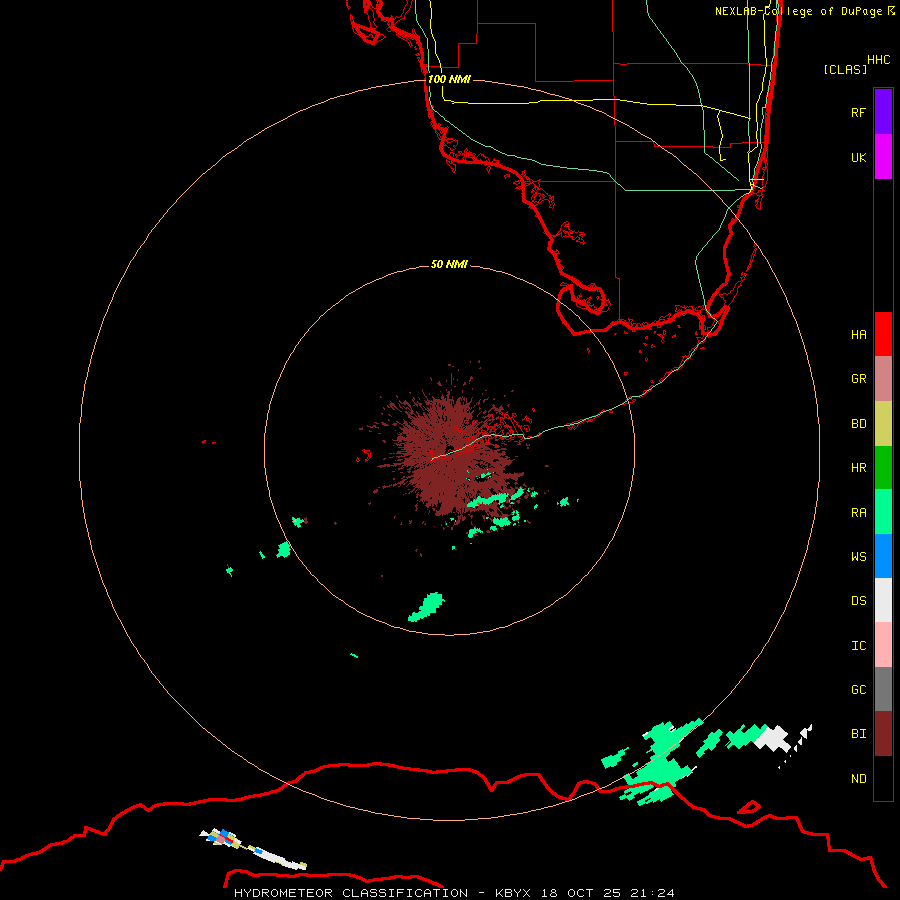
Task: Click the RF legend label
Action: click(858, 112)
